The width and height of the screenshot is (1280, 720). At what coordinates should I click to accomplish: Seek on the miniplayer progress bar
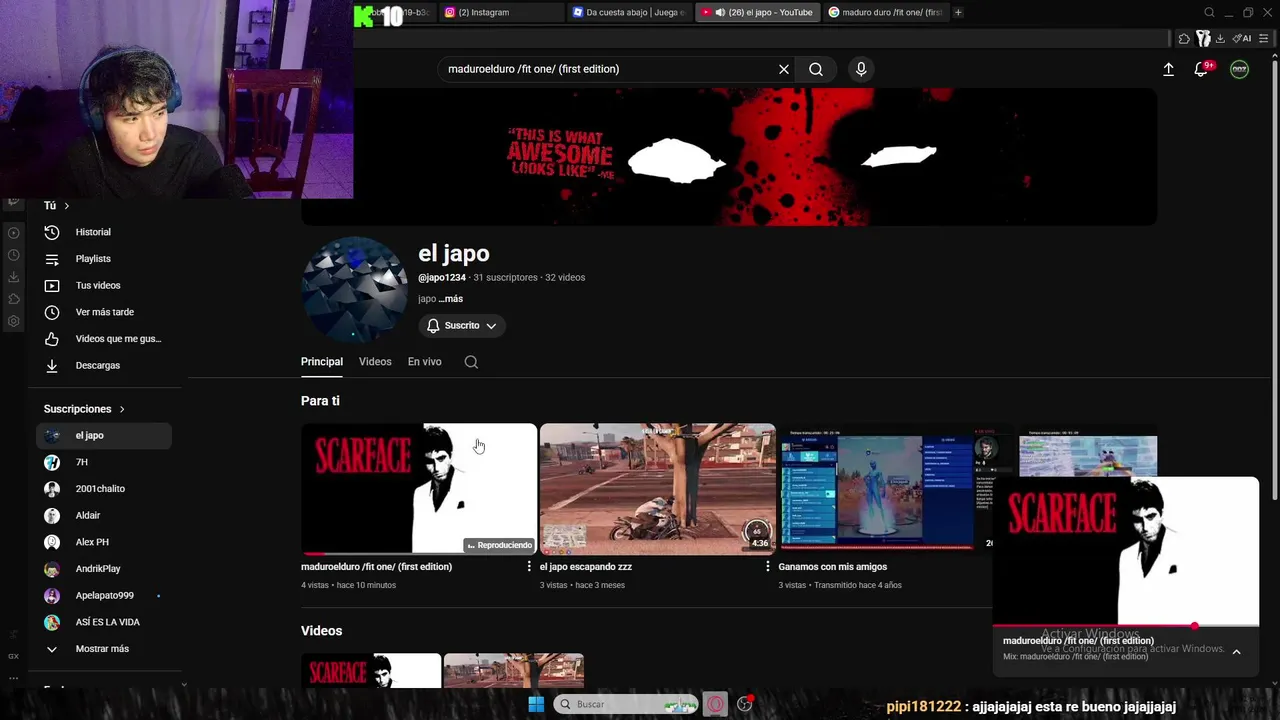click(x=1126, y=626)
